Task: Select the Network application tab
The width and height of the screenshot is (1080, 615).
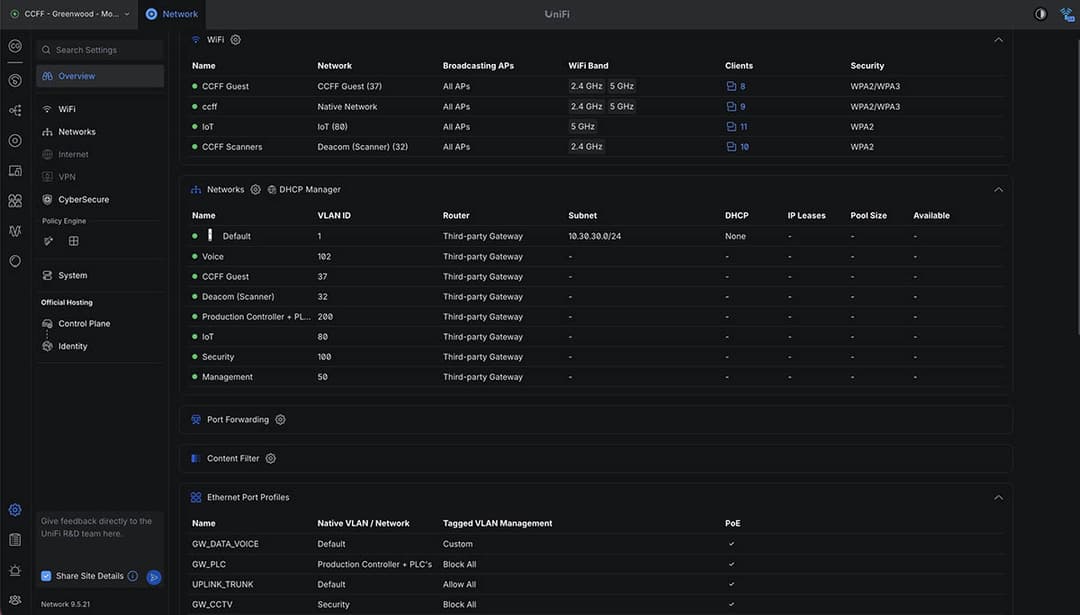Action: pos(172,14)
